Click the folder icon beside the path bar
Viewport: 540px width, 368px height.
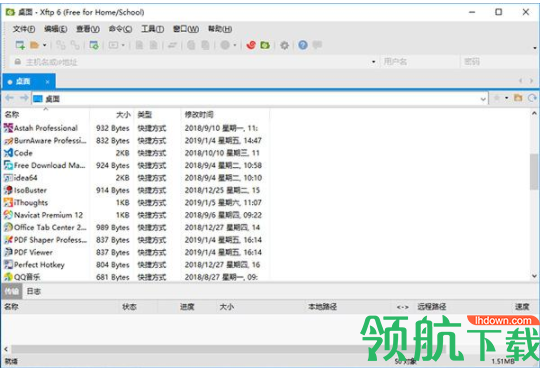click(x=518, y=98)
